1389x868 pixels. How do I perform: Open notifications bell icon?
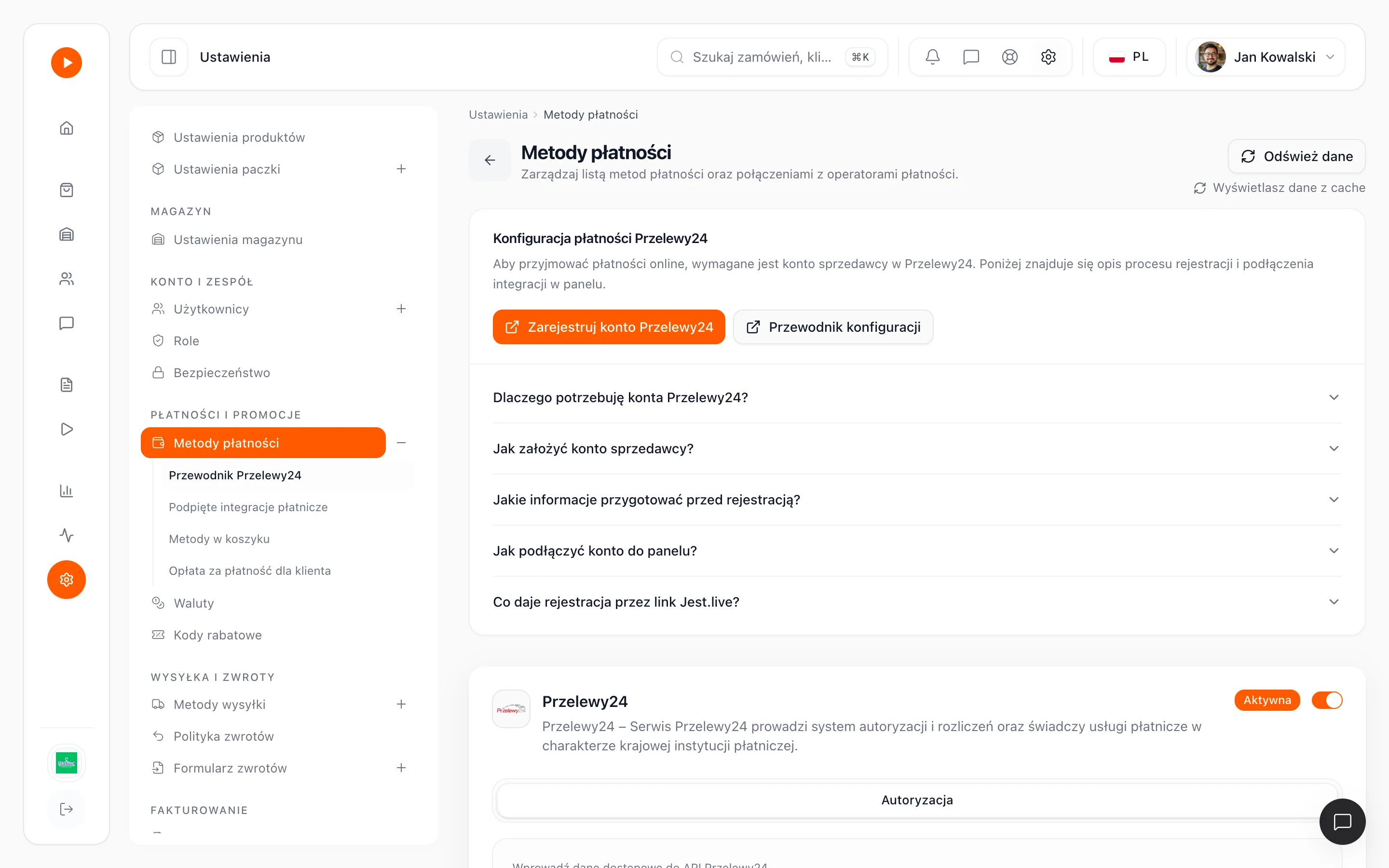coord(933,57)
